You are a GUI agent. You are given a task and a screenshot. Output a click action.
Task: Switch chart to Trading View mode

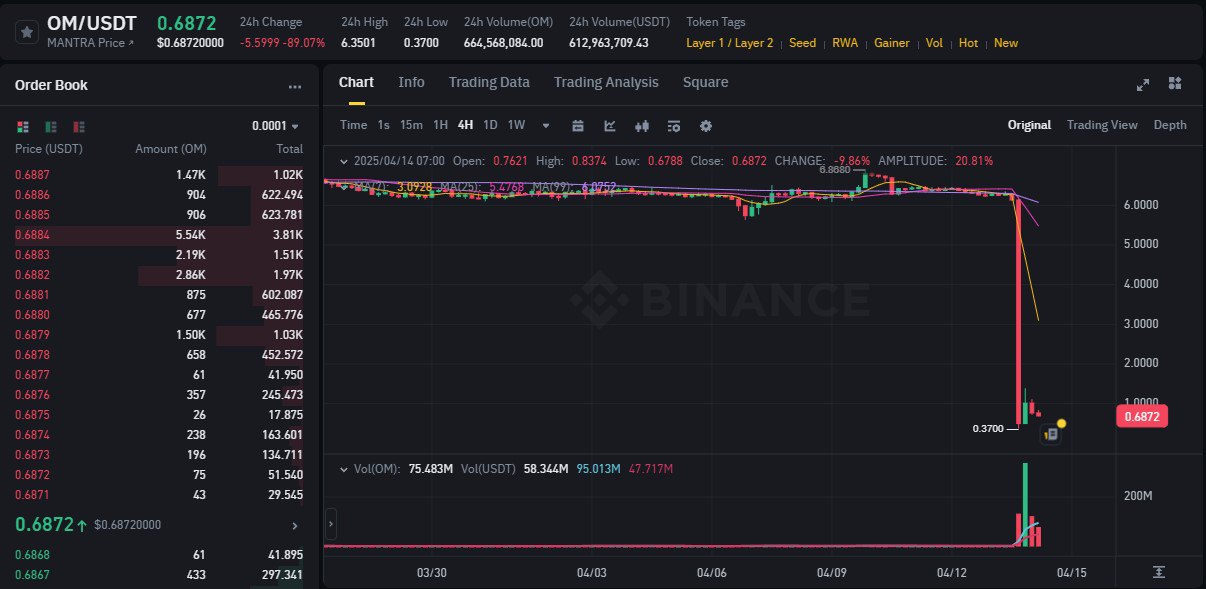coord(1102,125)
